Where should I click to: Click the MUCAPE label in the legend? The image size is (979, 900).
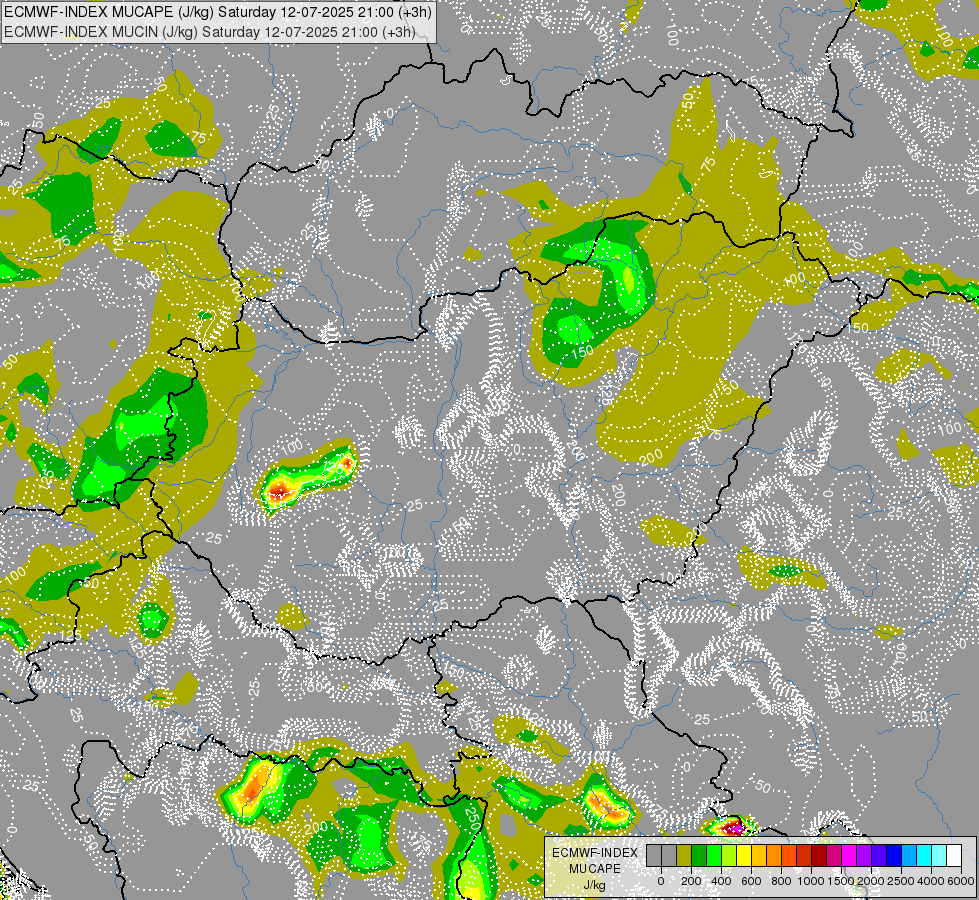tap(595, 869)
